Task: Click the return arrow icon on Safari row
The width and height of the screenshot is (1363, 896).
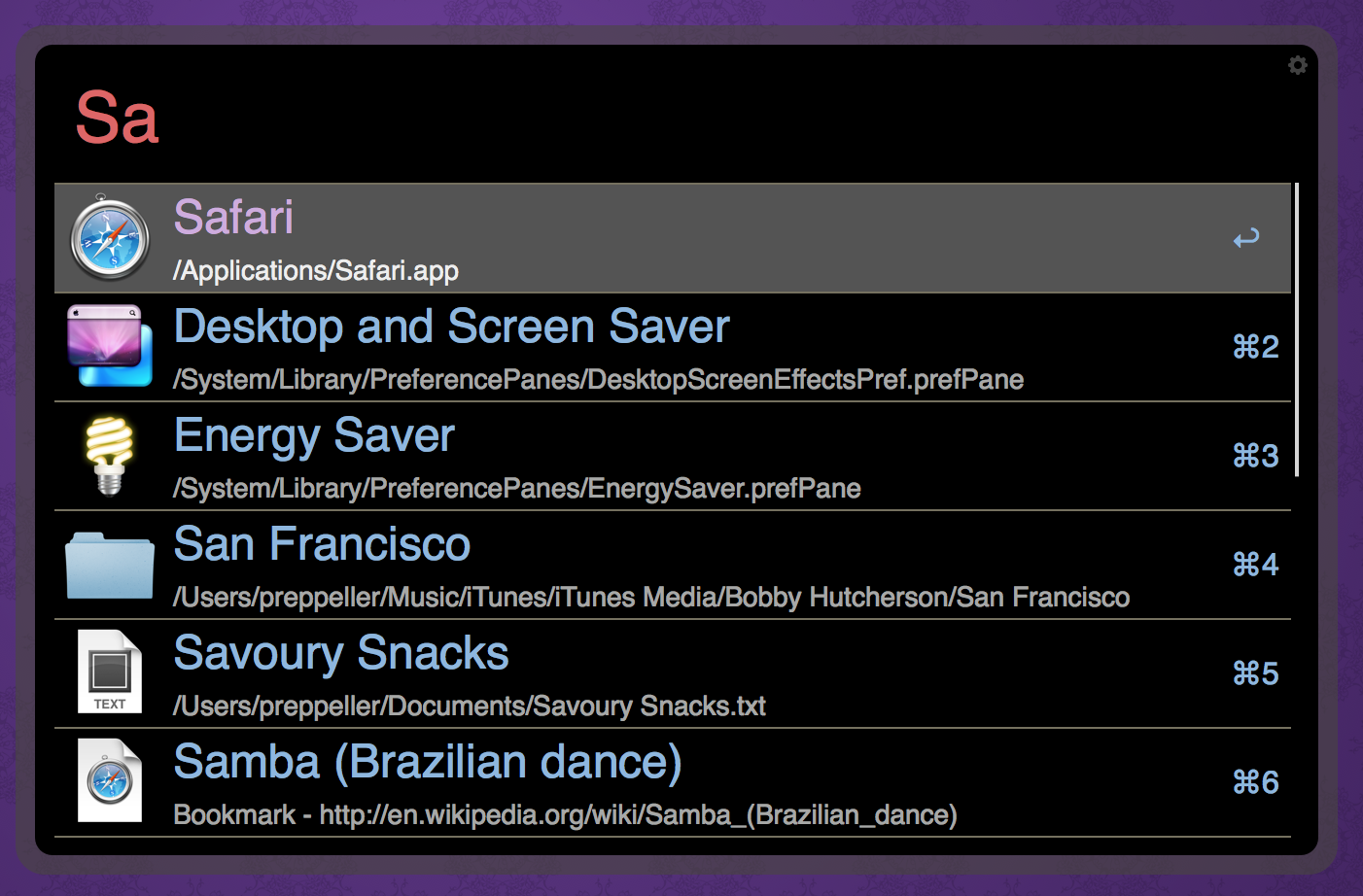Action: [1246, 238]
